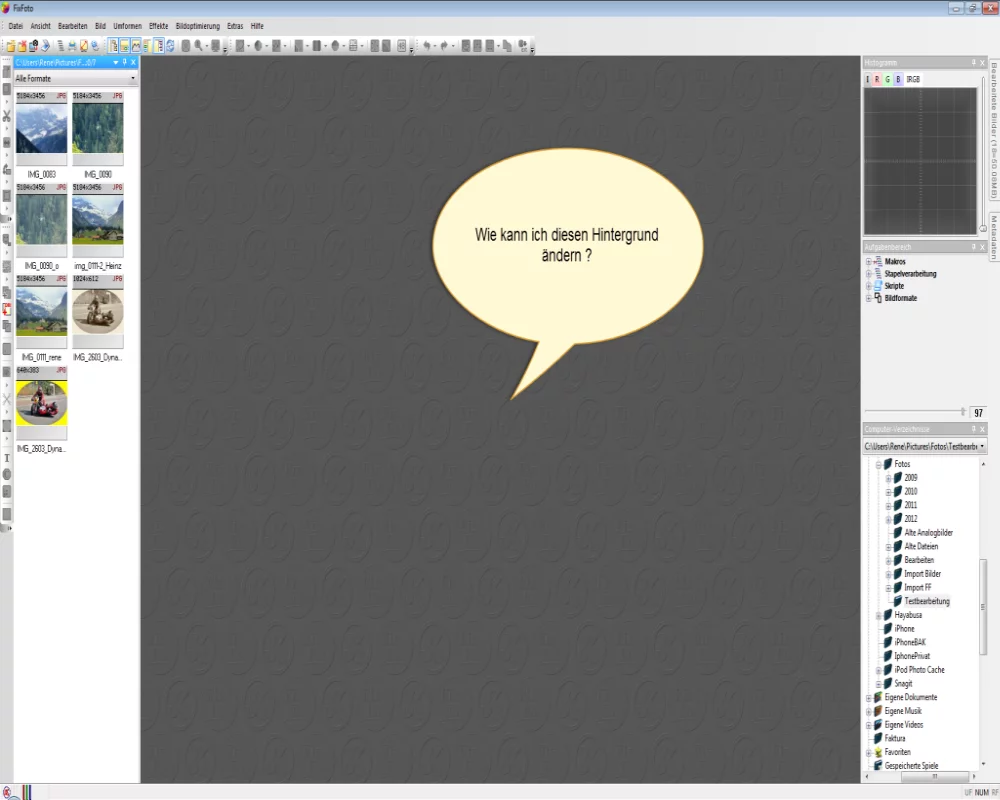Toggle the blue B histogram channel
Image resolution: width=1000 pixels, height=800 pixels.
(x=898, y=79)
